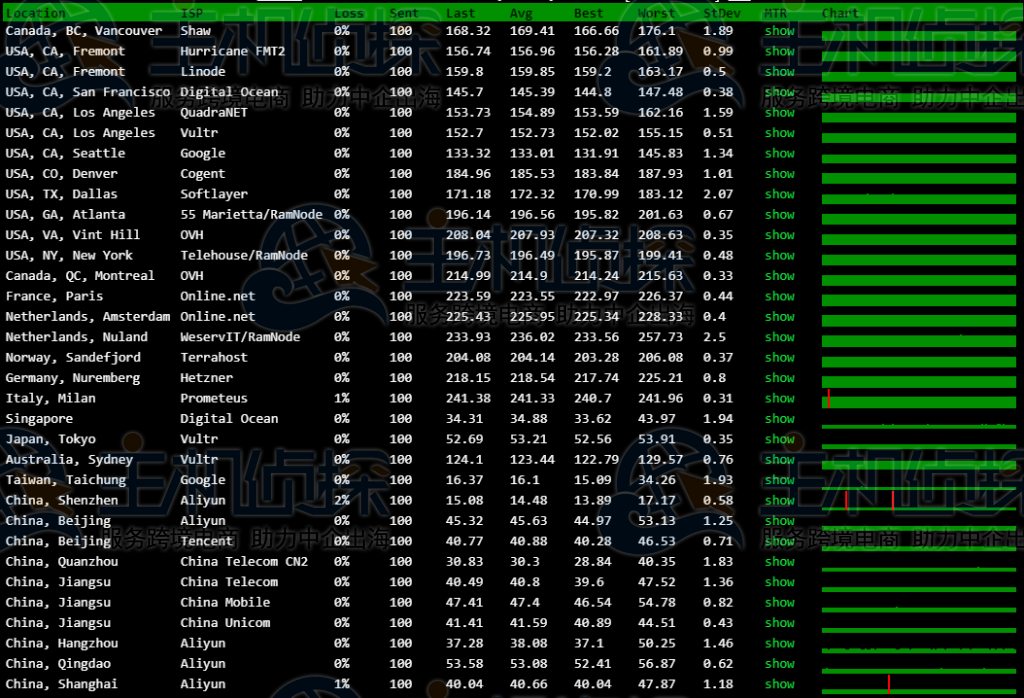Select the 'China Telecom CN2' ISP cell
The image size is (1024, 698).
(x=244, y=562)
